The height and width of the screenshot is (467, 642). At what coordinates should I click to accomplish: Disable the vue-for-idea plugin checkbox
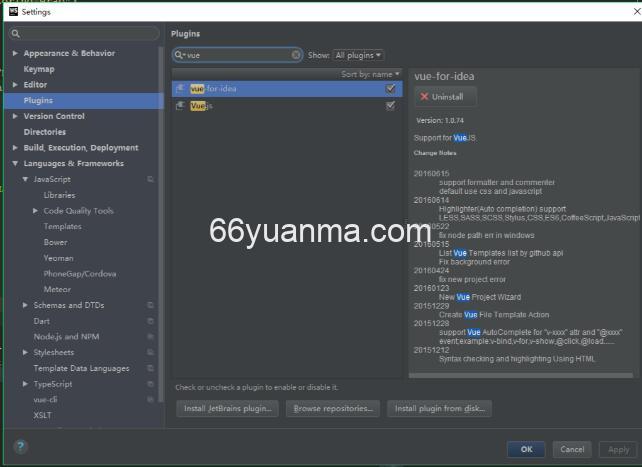click(x=390, y=88)
